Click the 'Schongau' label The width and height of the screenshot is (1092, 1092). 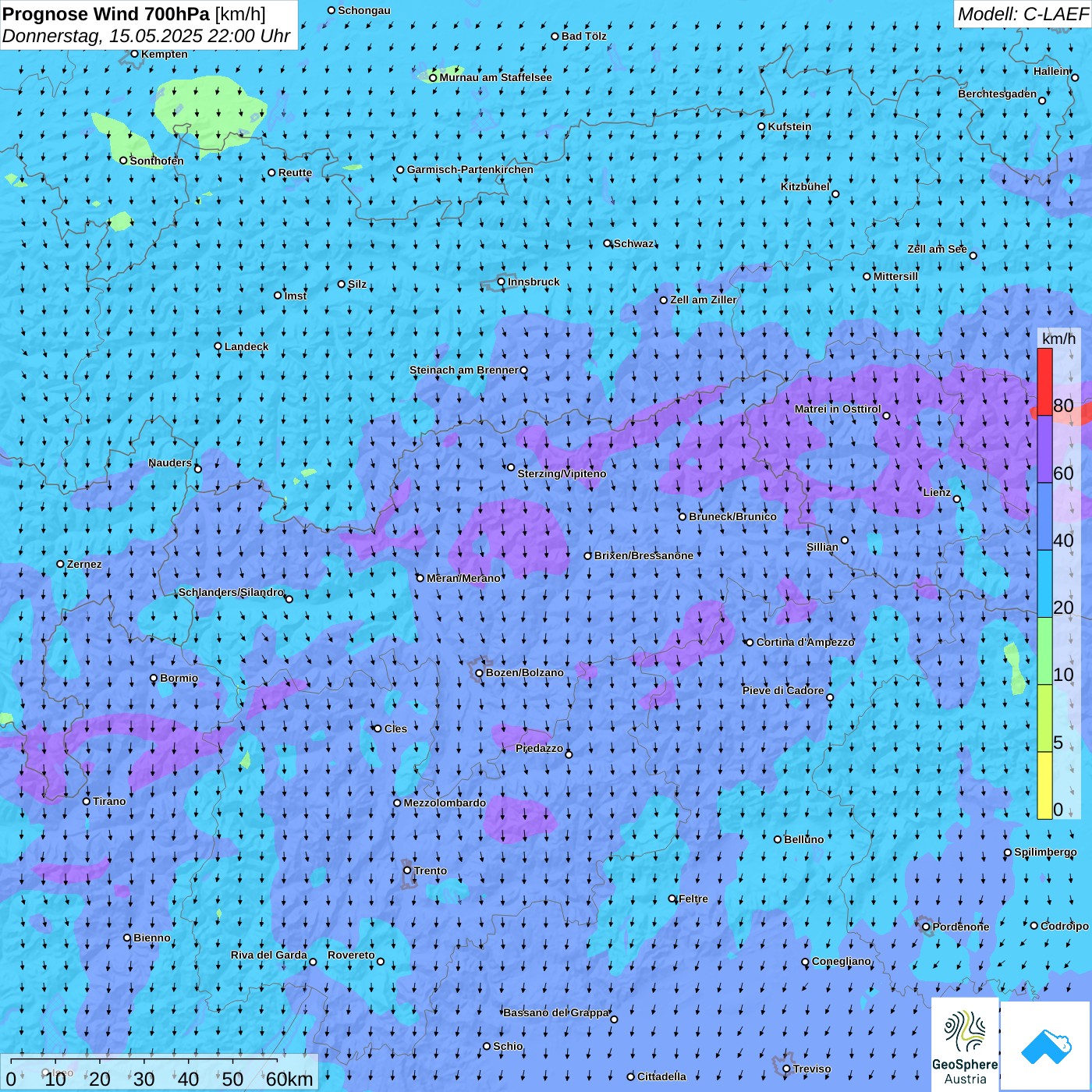[364, 10]
